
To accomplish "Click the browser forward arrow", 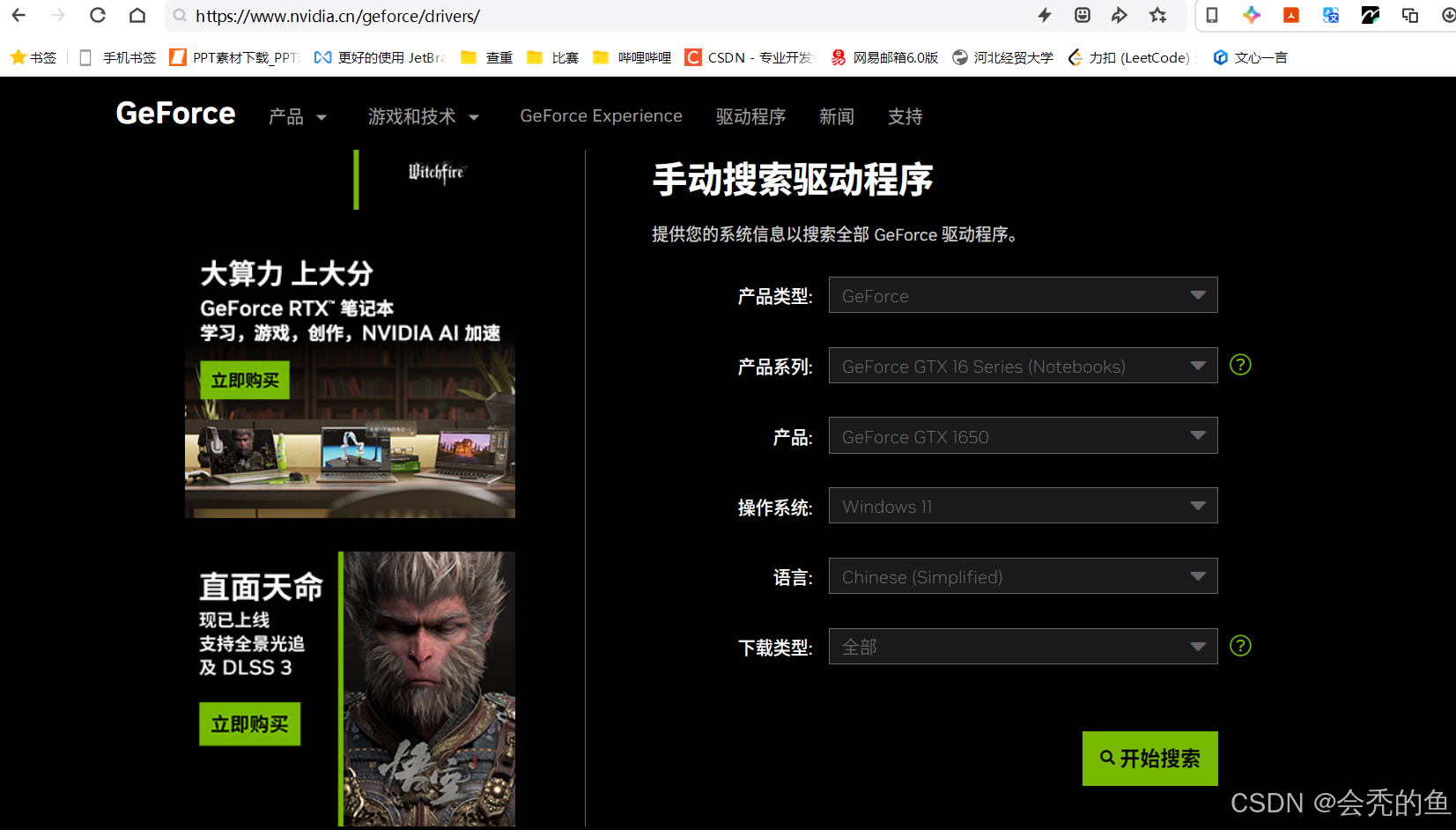I will coord(58,15).
